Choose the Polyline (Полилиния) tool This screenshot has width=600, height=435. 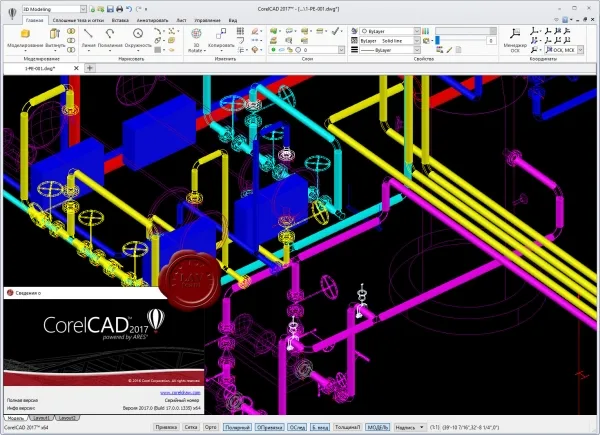click(x=110, y=37)
